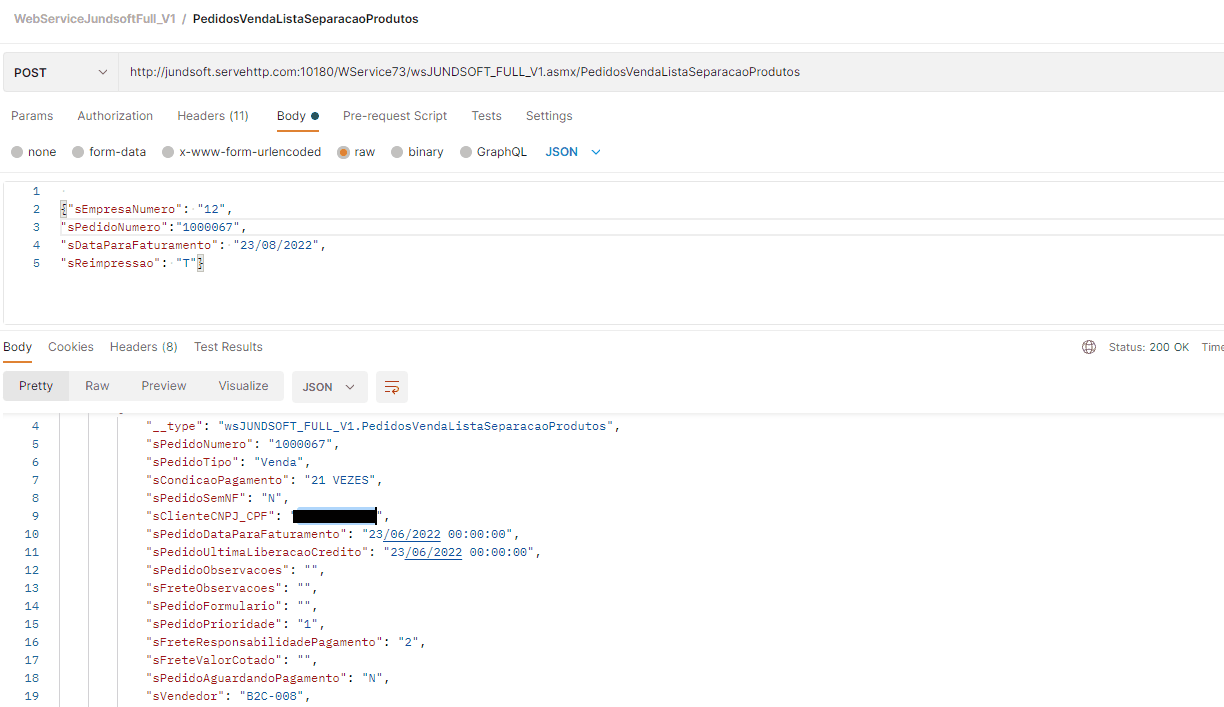
Task: Open the POST method dropdown
Action: point(60,72)
